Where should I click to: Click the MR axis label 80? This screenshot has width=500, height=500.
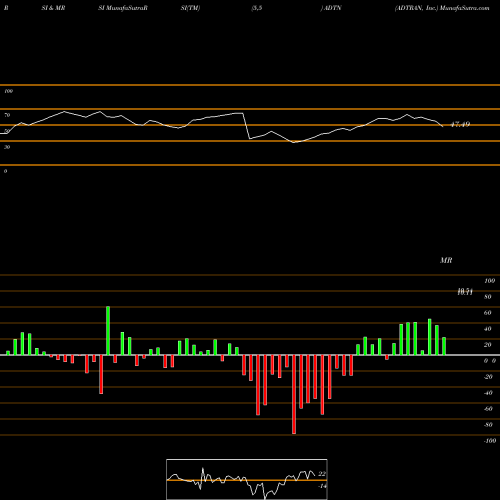pyautogui.click(x=488, y=297)
